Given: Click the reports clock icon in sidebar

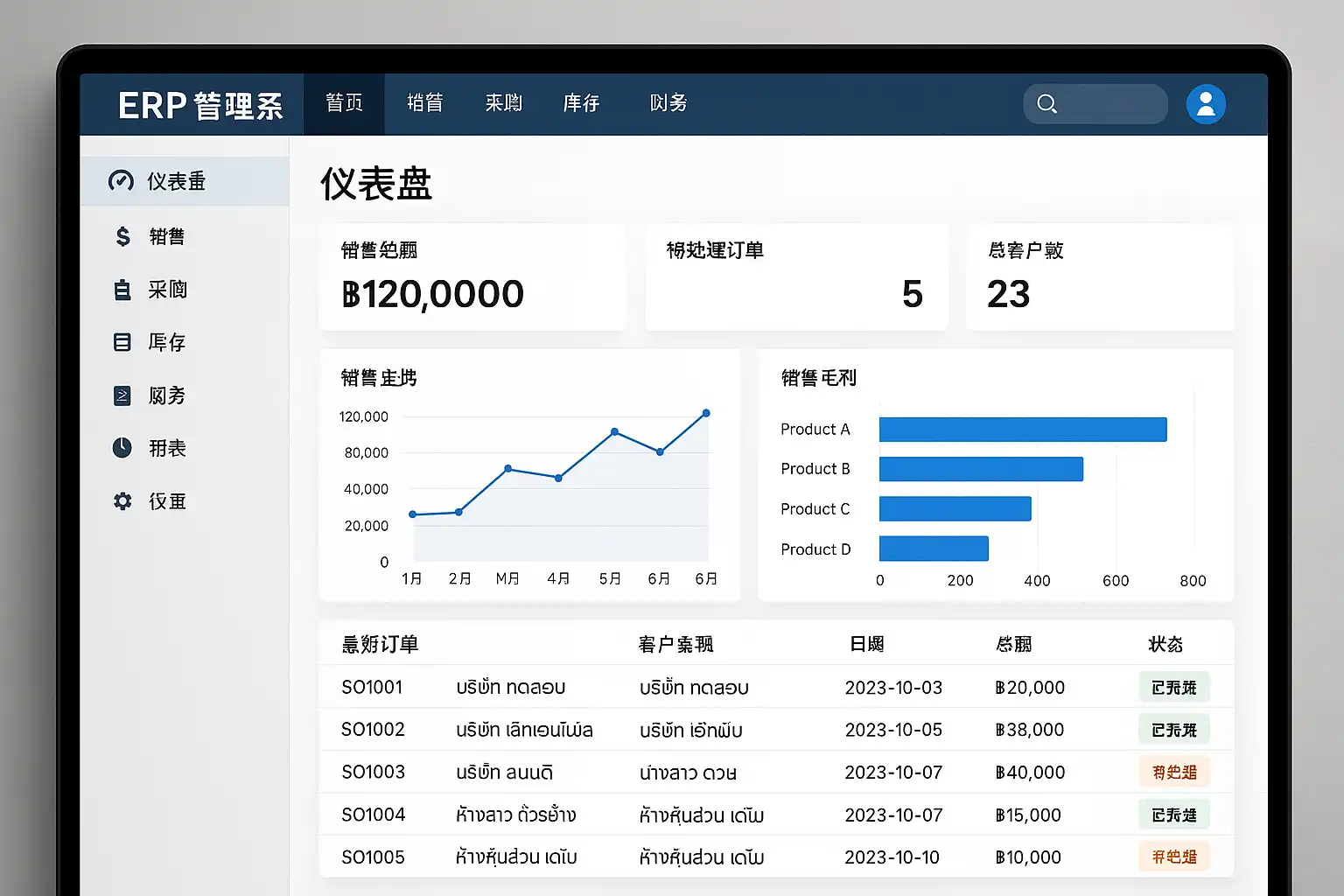Looking at the screenshot, I should click(x=122, y=448).
